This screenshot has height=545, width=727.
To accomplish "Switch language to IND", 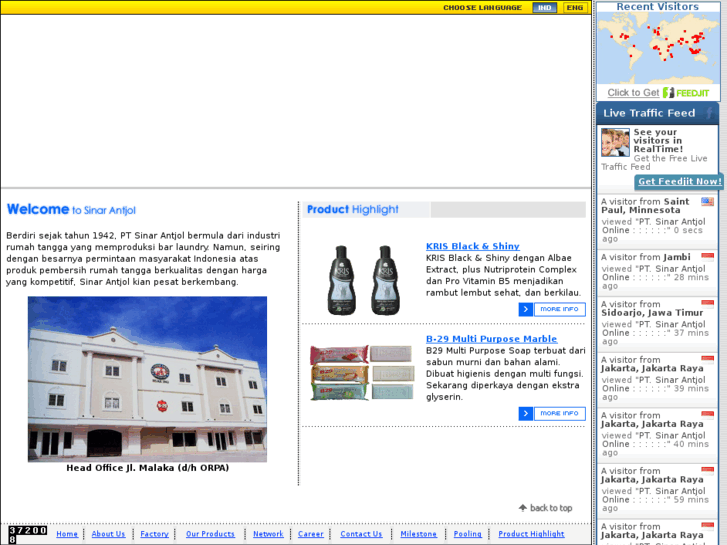I will 544,7.
